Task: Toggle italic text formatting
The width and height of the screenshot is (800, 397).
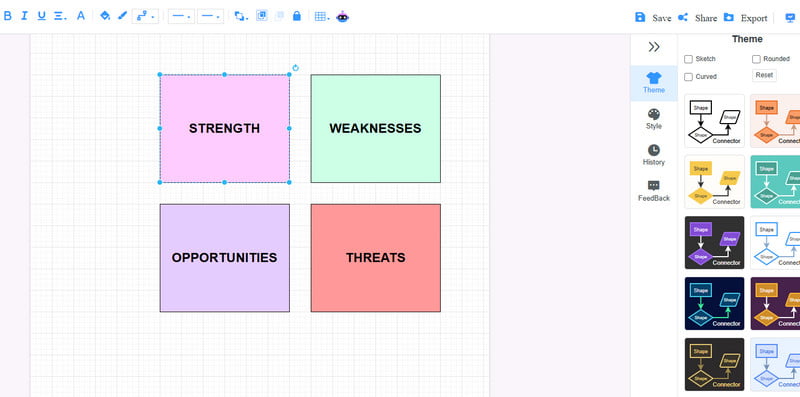Action: [24, 16]
